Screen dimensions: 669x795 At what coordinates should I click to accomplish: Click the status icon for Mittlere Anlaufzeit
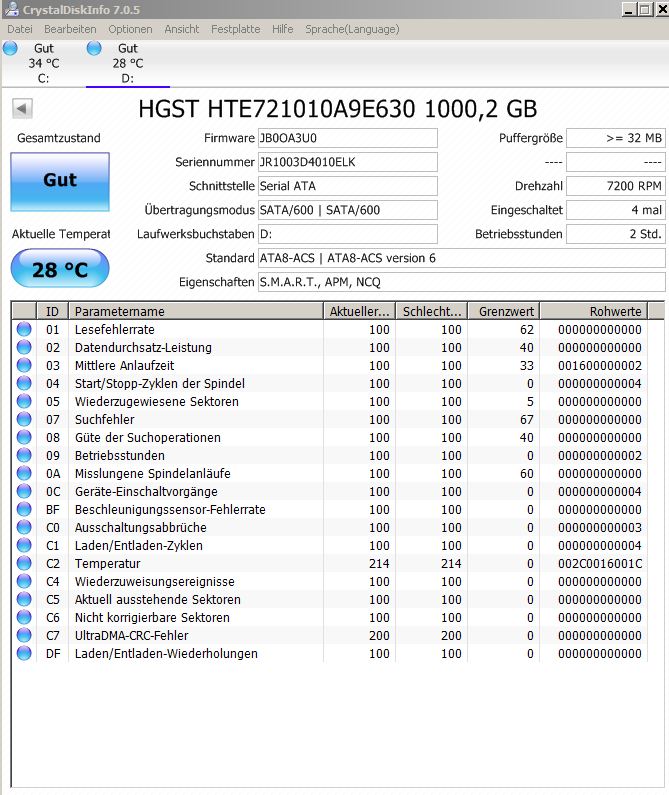(24, 365)
